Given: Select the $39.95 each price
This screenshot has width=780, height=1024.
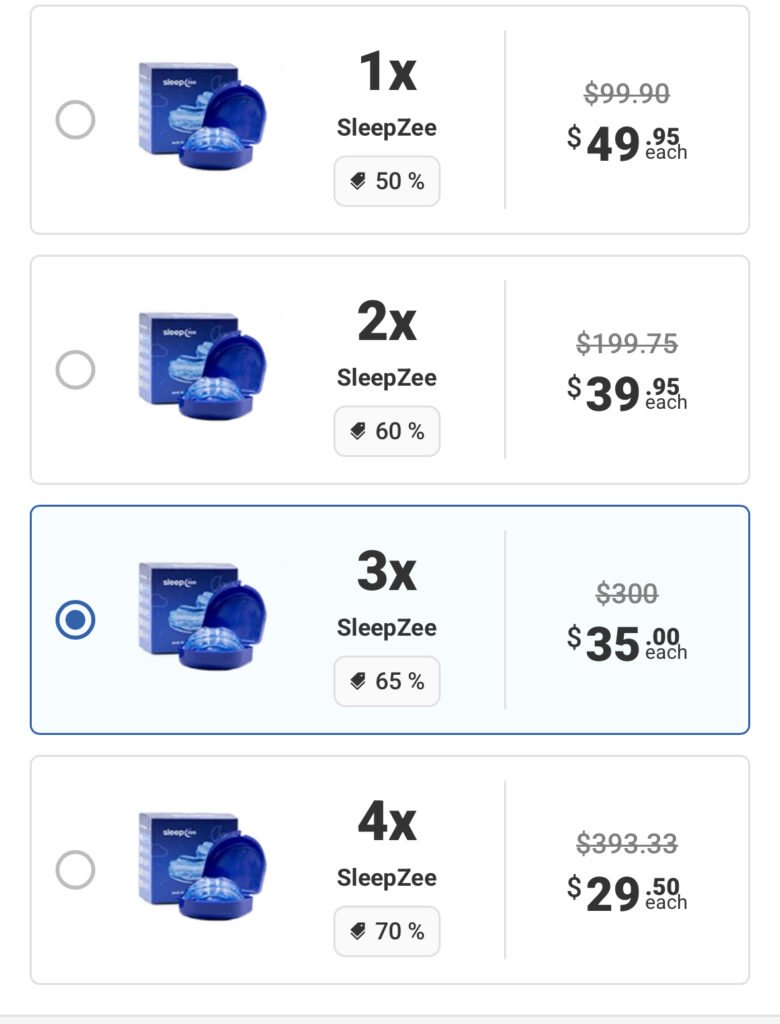Looking at the screenshot, I should [627, 394].
